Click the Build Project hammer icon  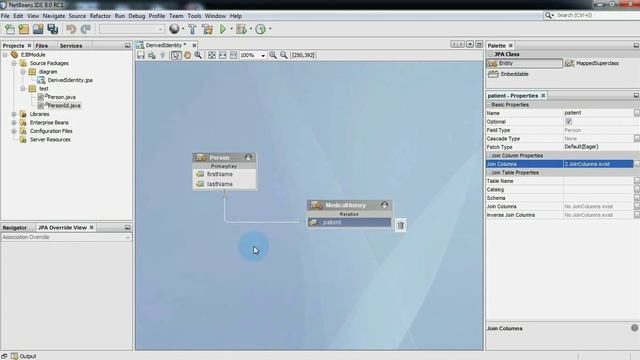point(192,29)
